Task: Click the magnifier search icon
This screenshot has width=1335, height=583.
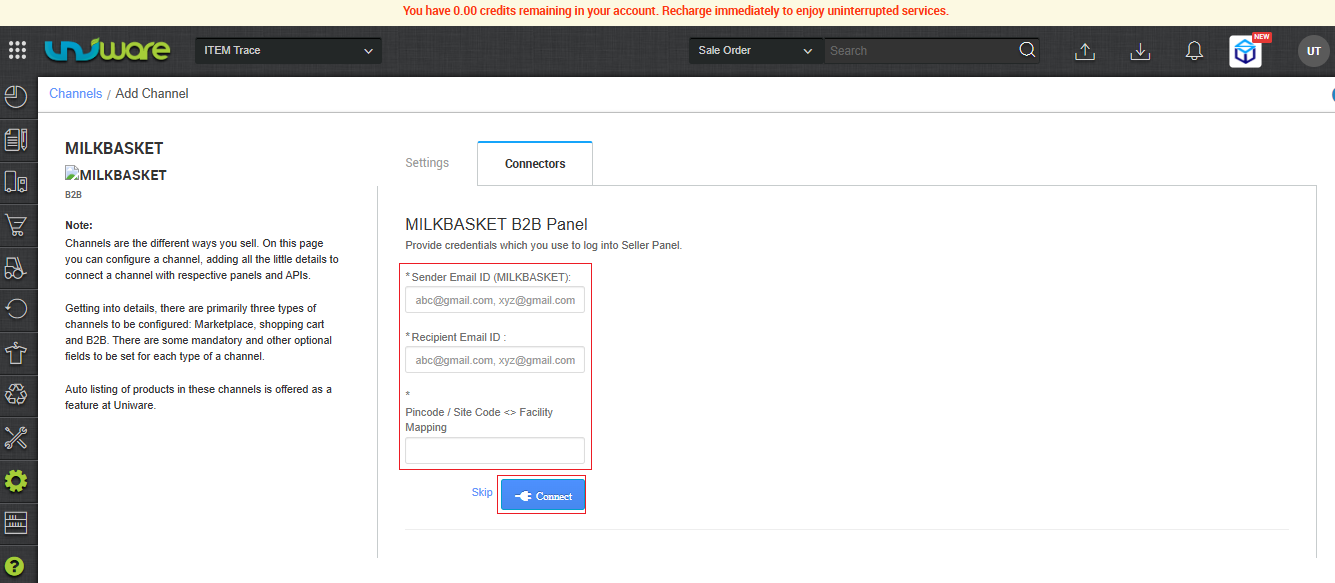Action: click(1027, 50)
